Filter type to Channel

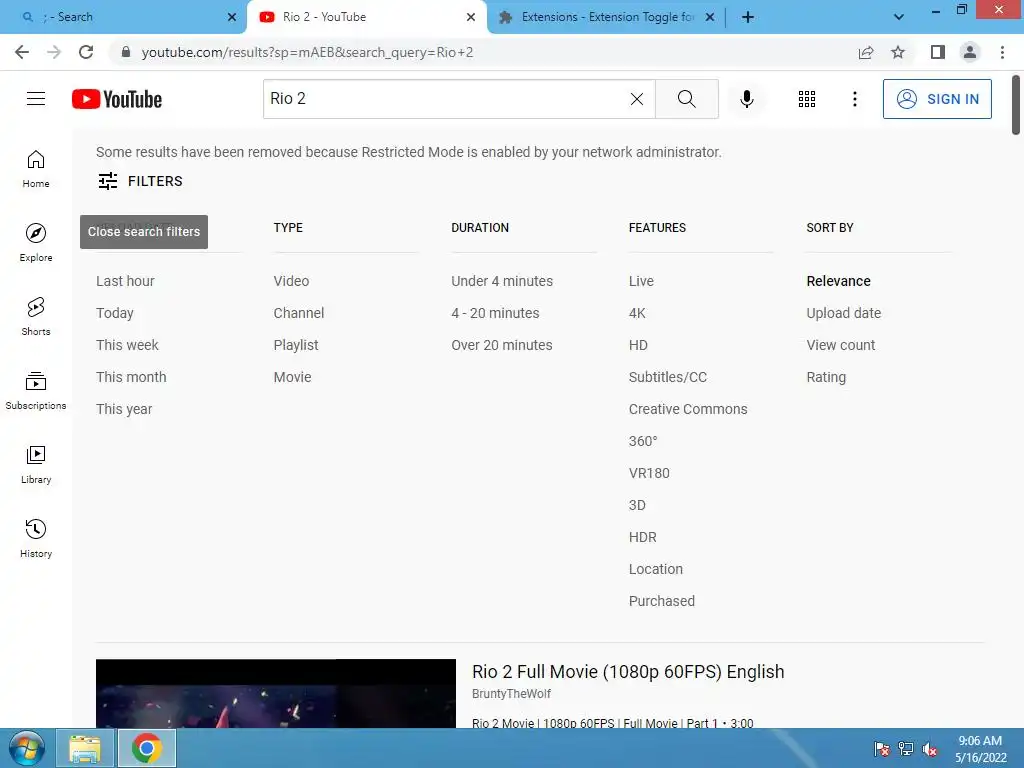[x=298, y=313]
